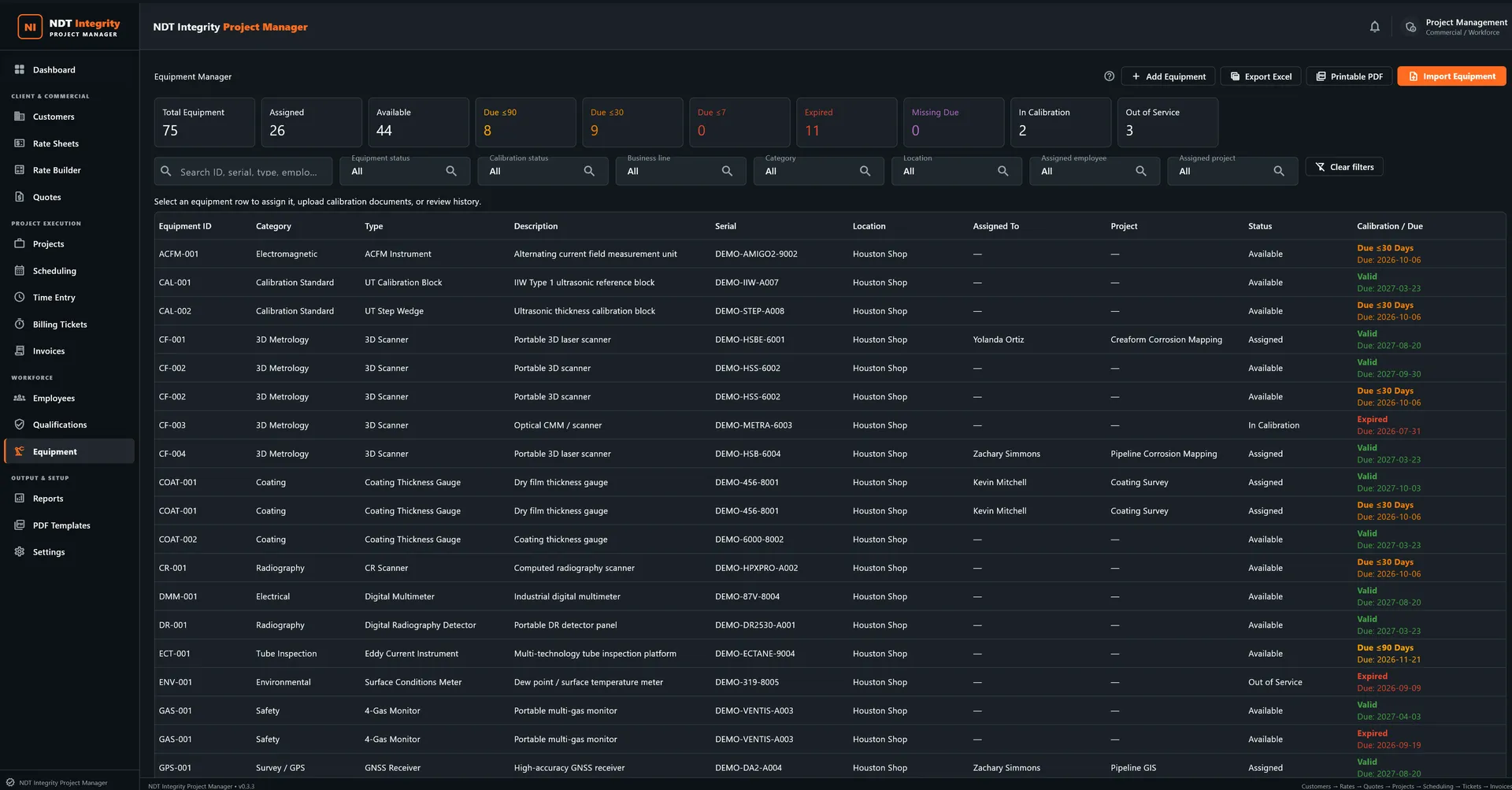Select the ENV-001 equipment row
This screenshot has width=1512, height=790.
pyautogui.click(x=830, y=682)
